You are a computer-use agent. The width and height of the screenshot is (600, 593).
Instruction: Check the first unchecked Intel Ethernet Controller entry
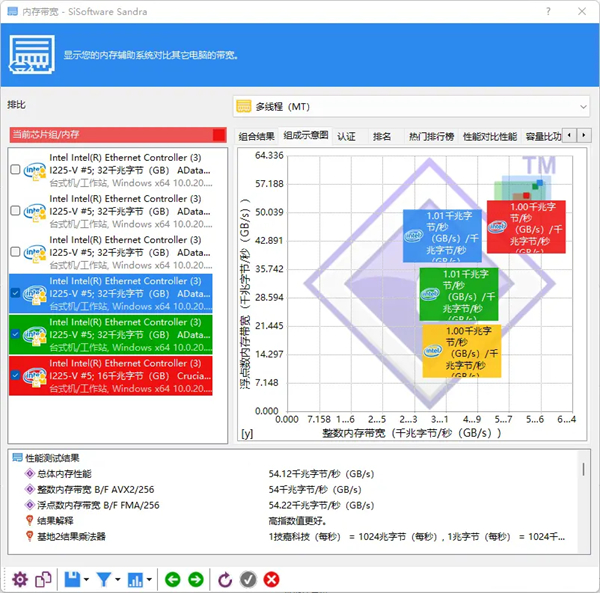(15, 169)
